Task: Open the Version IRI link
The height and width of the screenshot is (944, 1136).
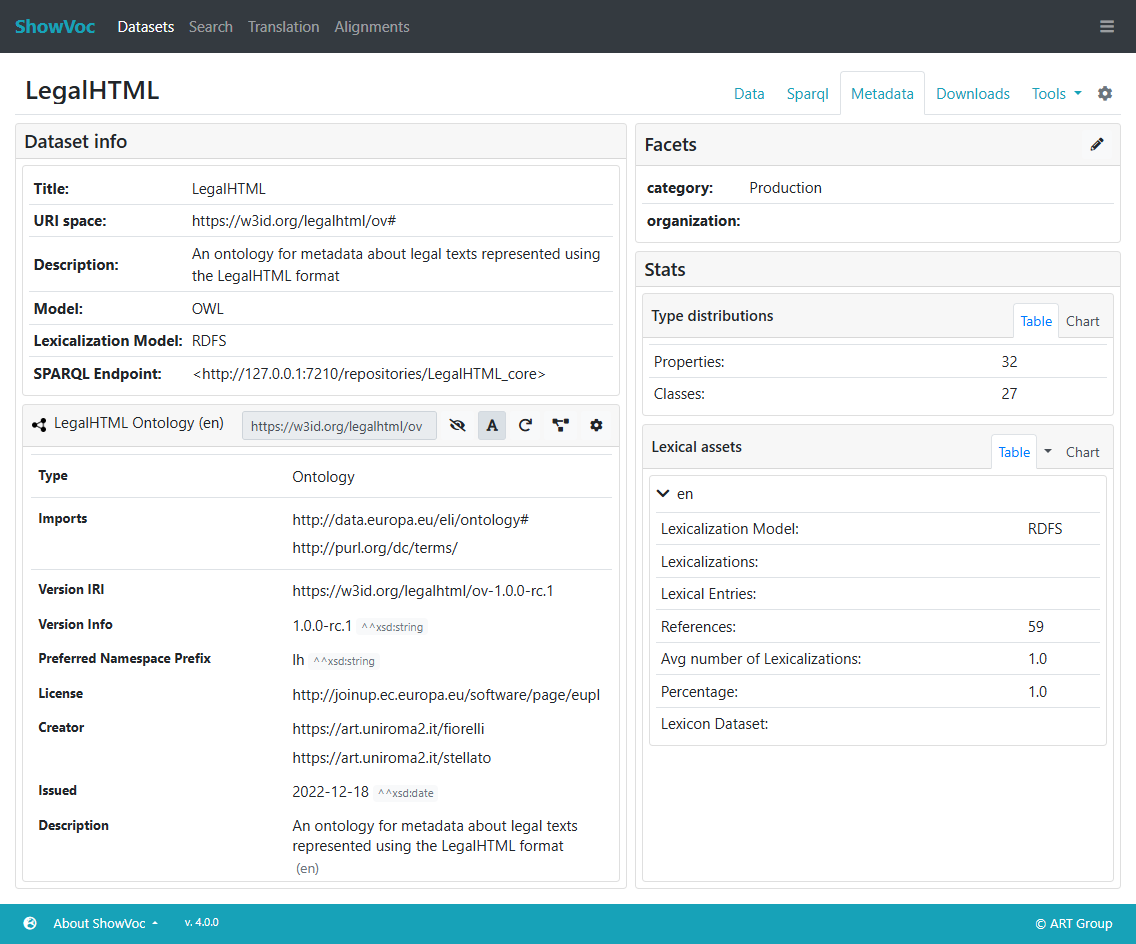Action: click(422, 590)
